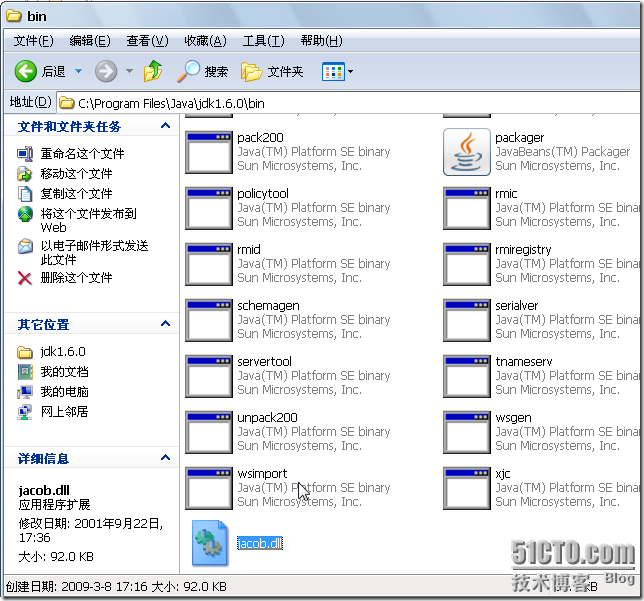Open the 帮助(H) menu
This screenshot has width=644, height=601.
321,41
